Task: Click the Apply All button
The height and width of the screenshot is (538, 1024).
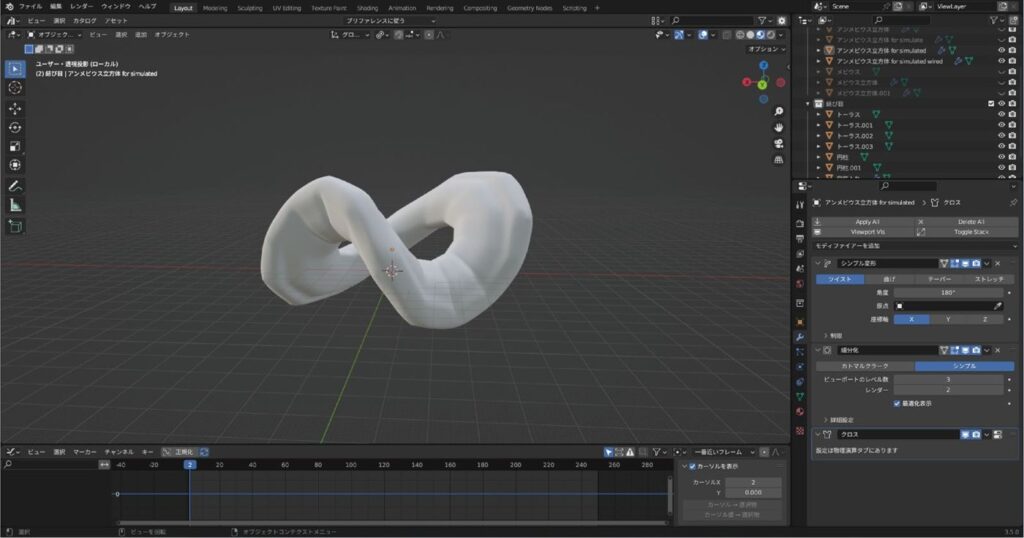Action: pyautogui.click(x=867, y=222)
